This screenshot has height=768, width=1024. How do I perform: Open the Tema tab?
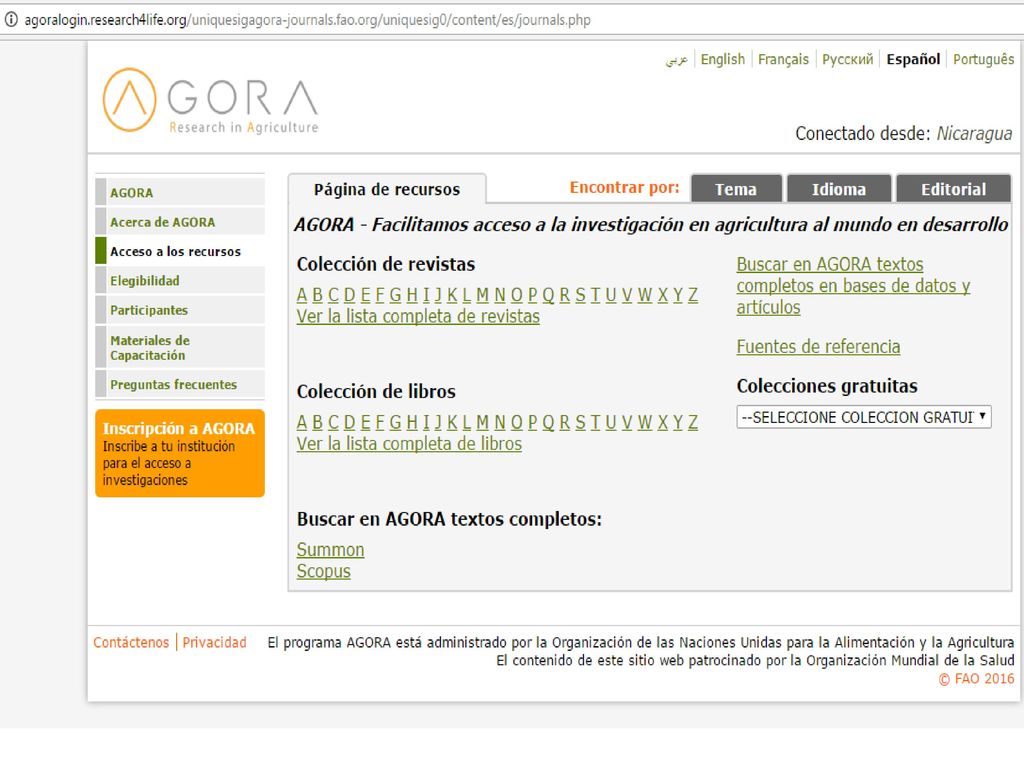click(x=736, y=189)
